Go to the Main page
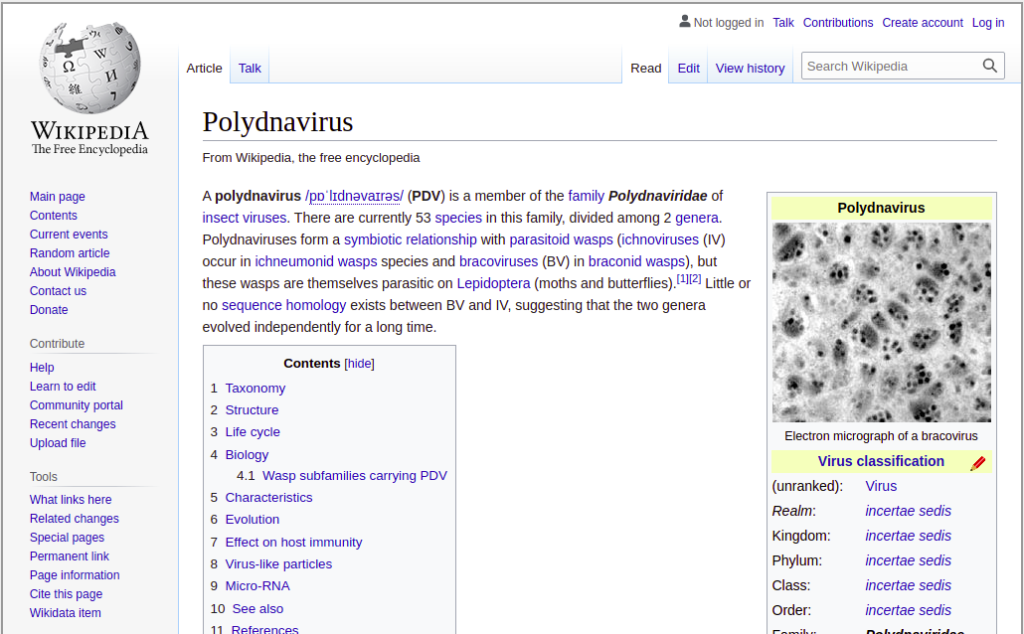Viewport: 1024px width, 634px height. tap(57, 197)
